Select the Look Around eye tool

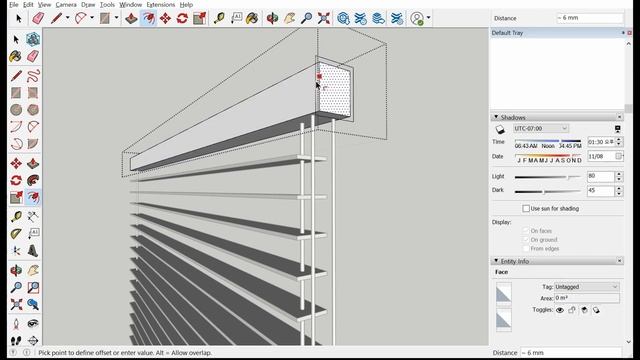[x=33, y=324]
